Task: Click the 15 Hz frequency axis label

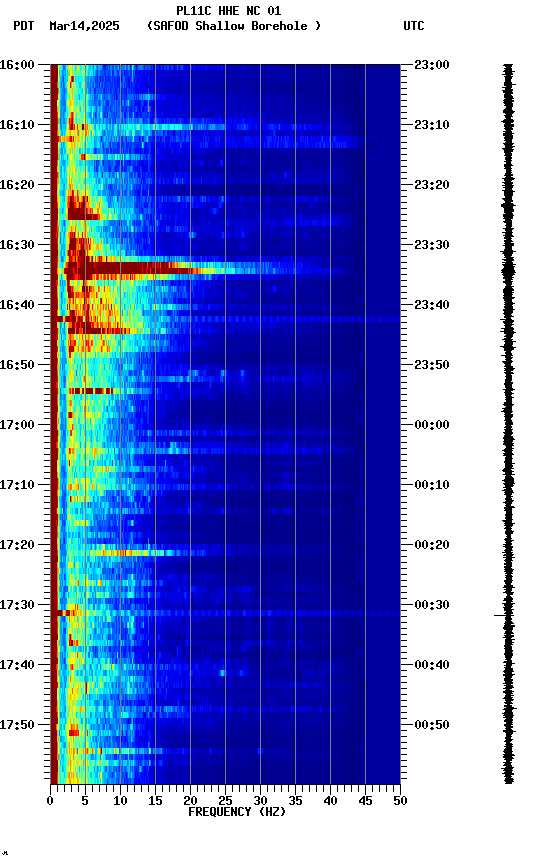Action: click(155, 801)
